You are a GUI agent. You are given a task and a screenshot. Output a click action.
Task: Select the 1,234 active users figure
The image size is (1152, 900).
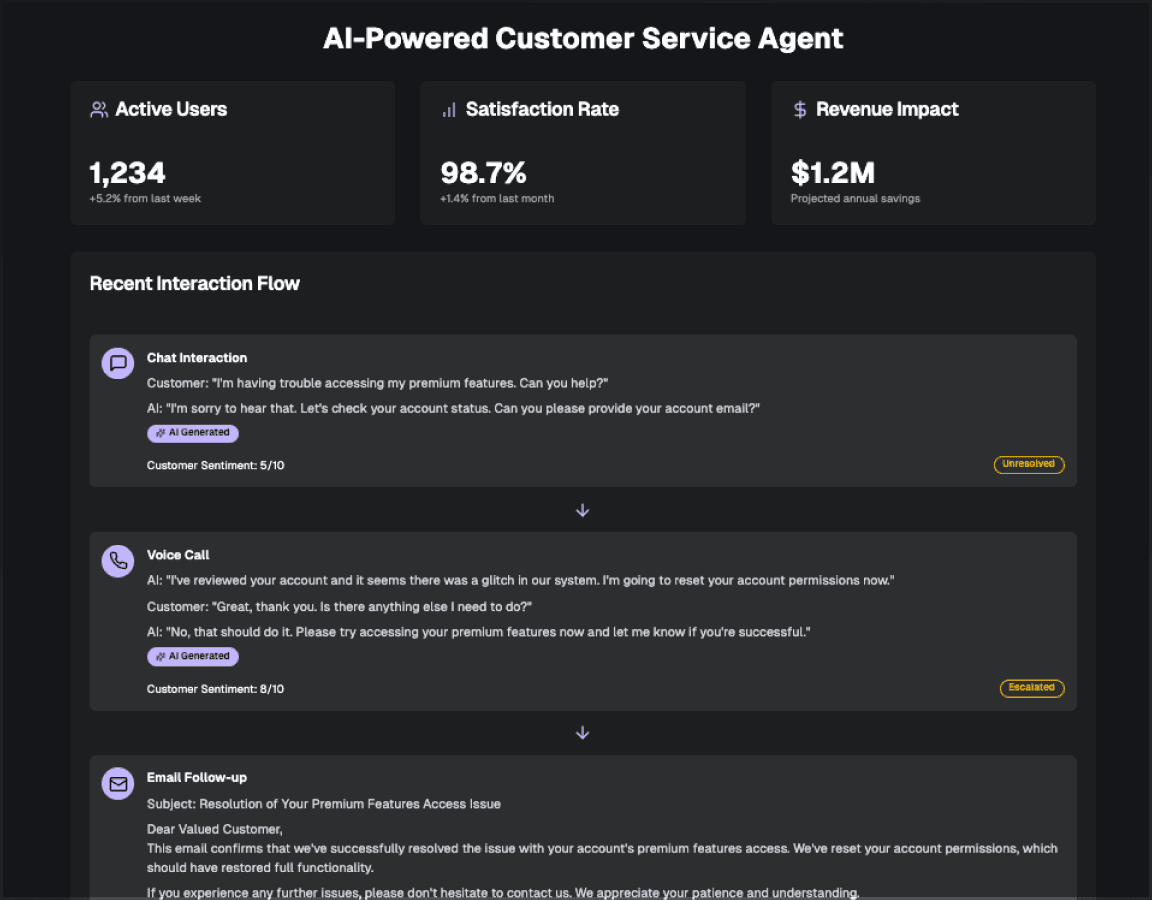tap(127, 173)
